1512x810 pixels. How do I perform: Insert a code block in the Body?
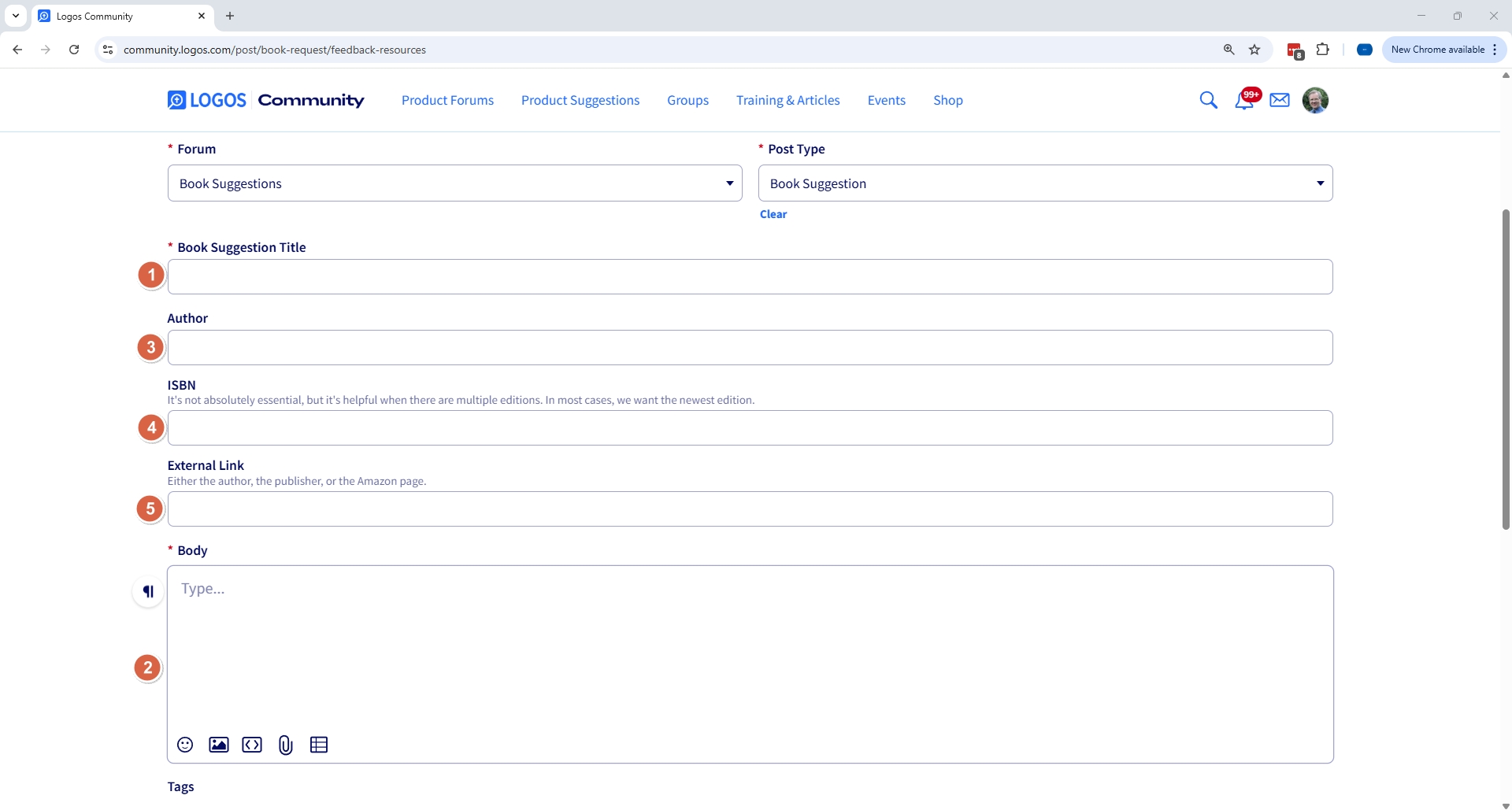pos(252,745)
